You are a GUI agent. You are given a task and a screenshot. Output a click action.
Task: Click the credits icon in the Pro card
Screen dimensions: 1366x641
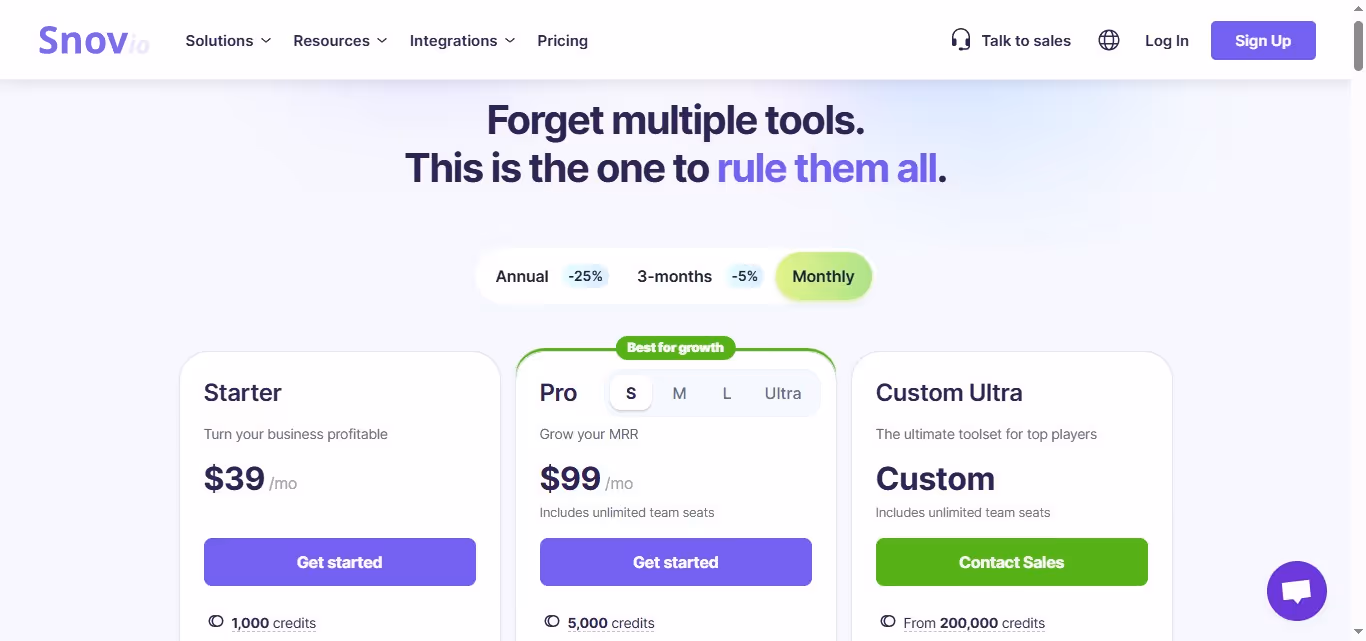(551, 621)
